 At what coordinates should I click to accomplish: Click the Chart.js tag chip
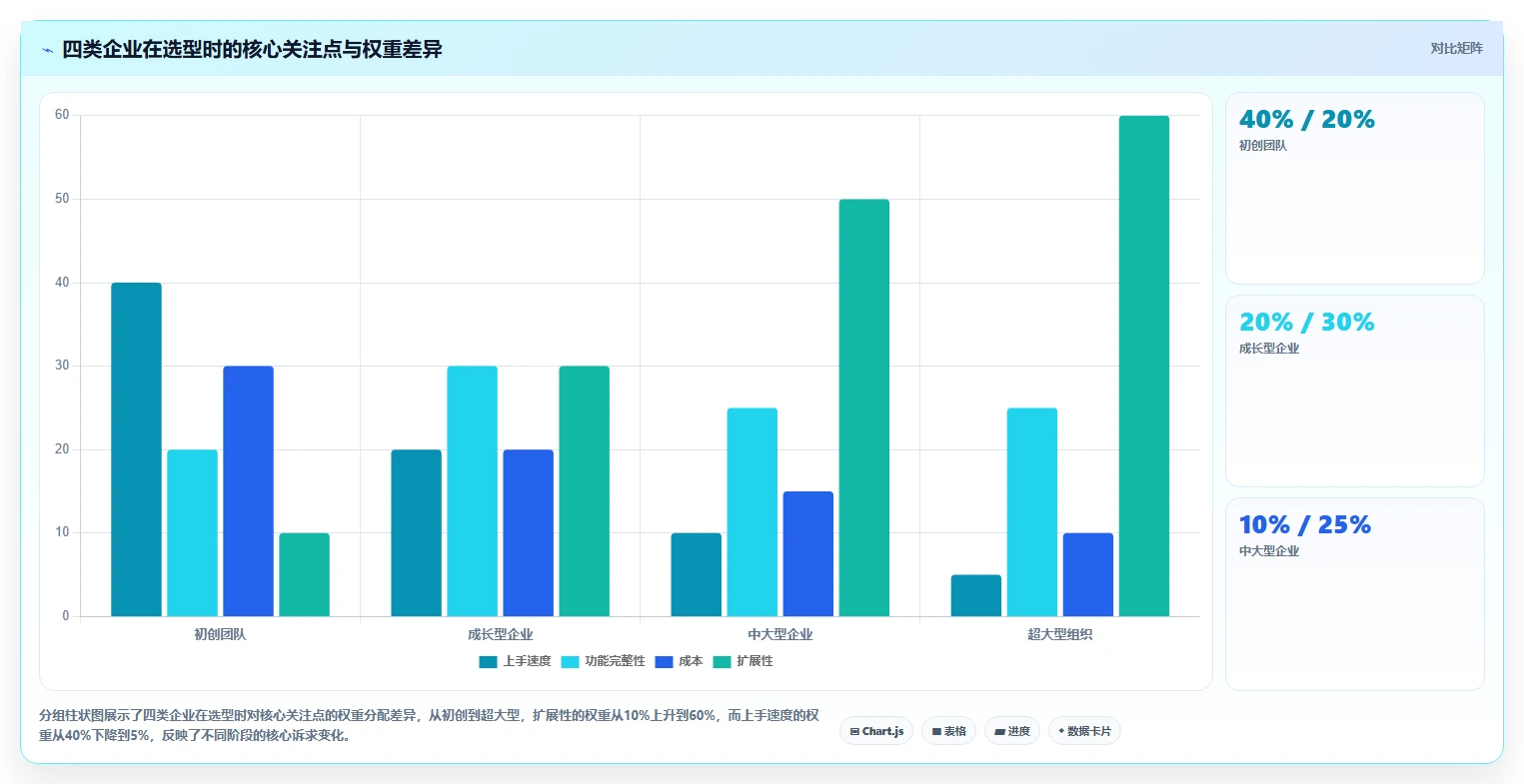coord(876,731)
